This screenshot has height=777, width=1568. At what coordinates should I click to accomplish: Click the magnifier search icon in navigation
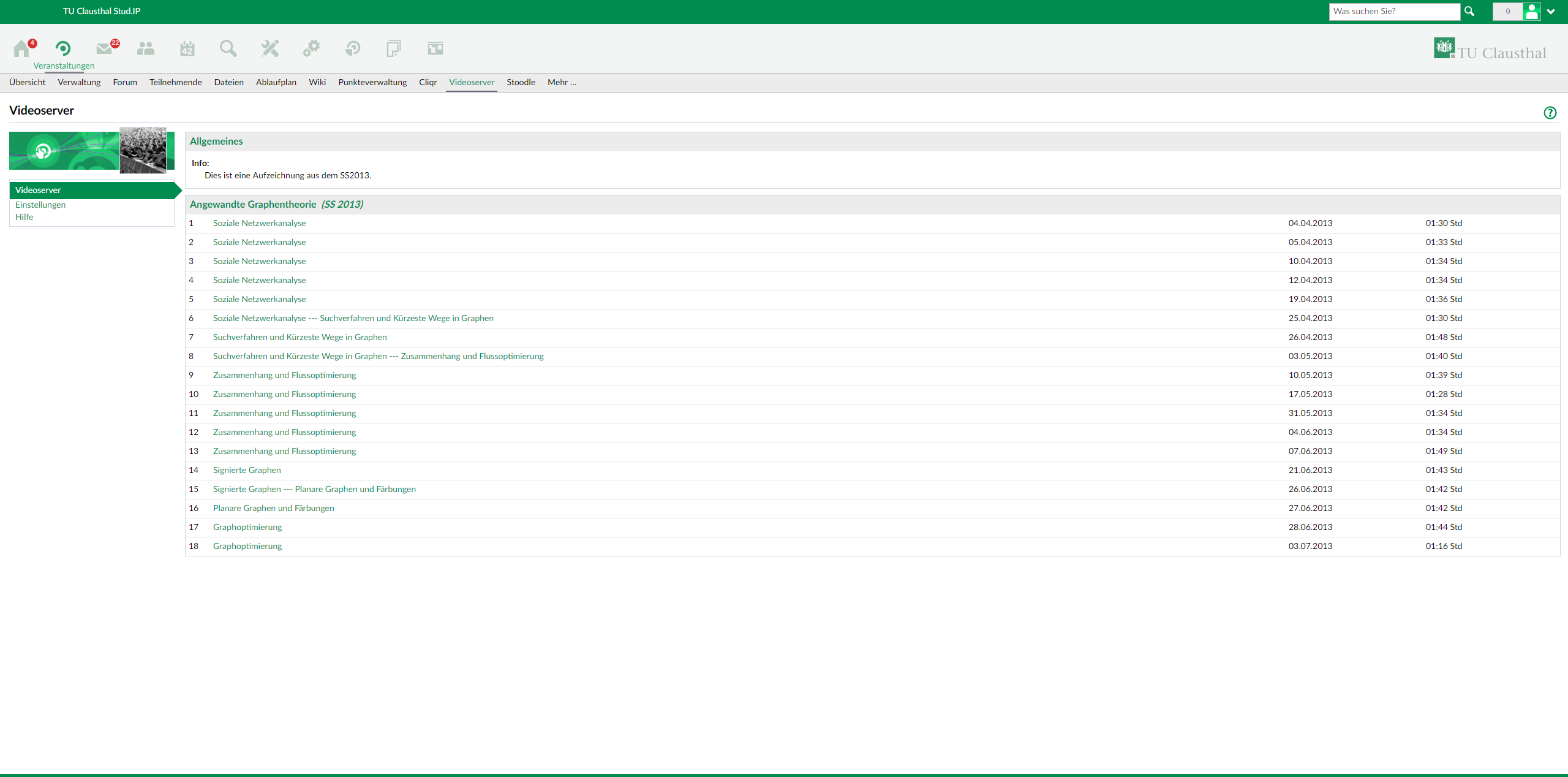228,48
